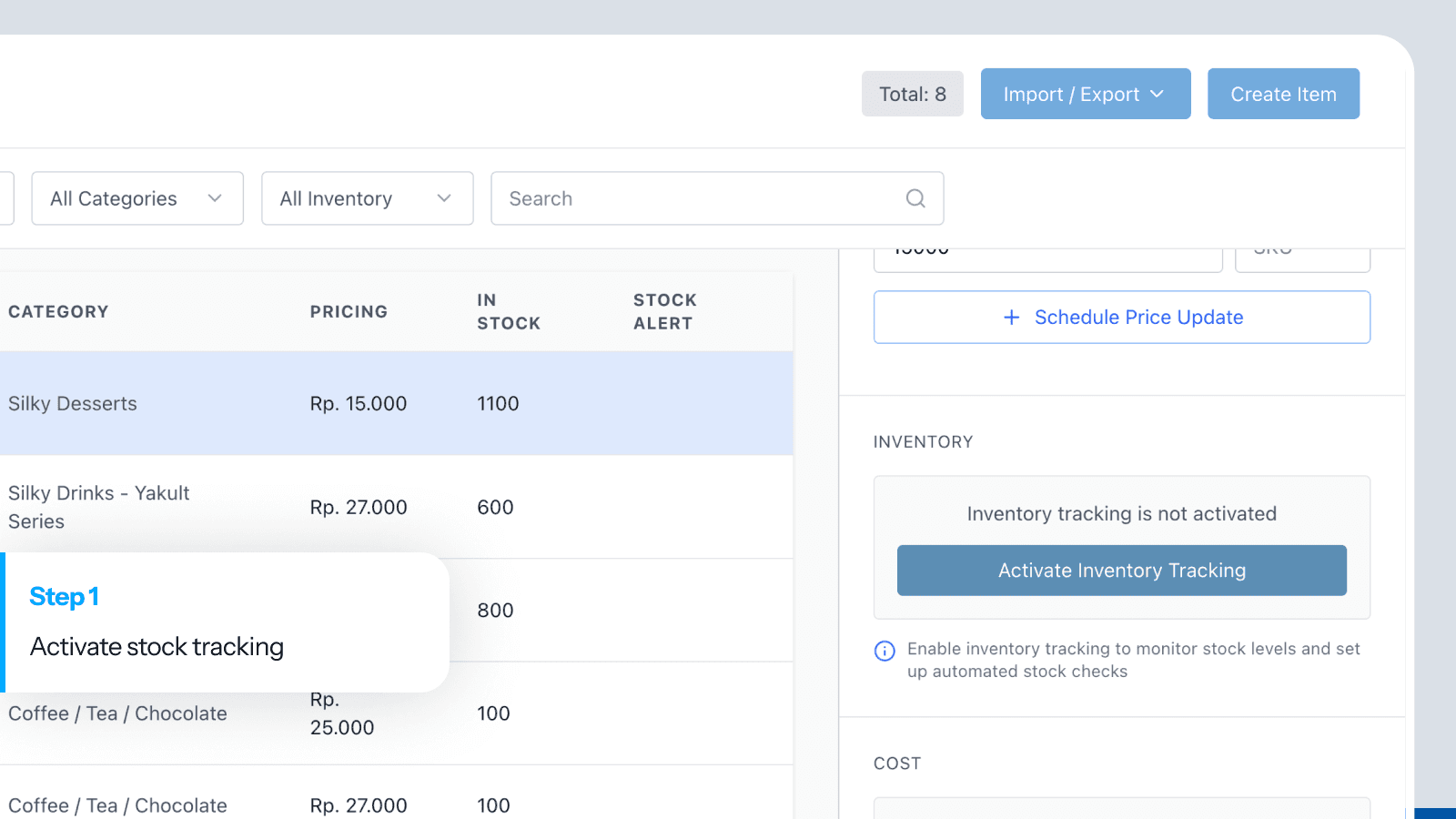This screenshot has height=819, width=1456.
Task: Click the Rp. 25.000 price cell
Action: pyautogui.click(x=342, y=713)
